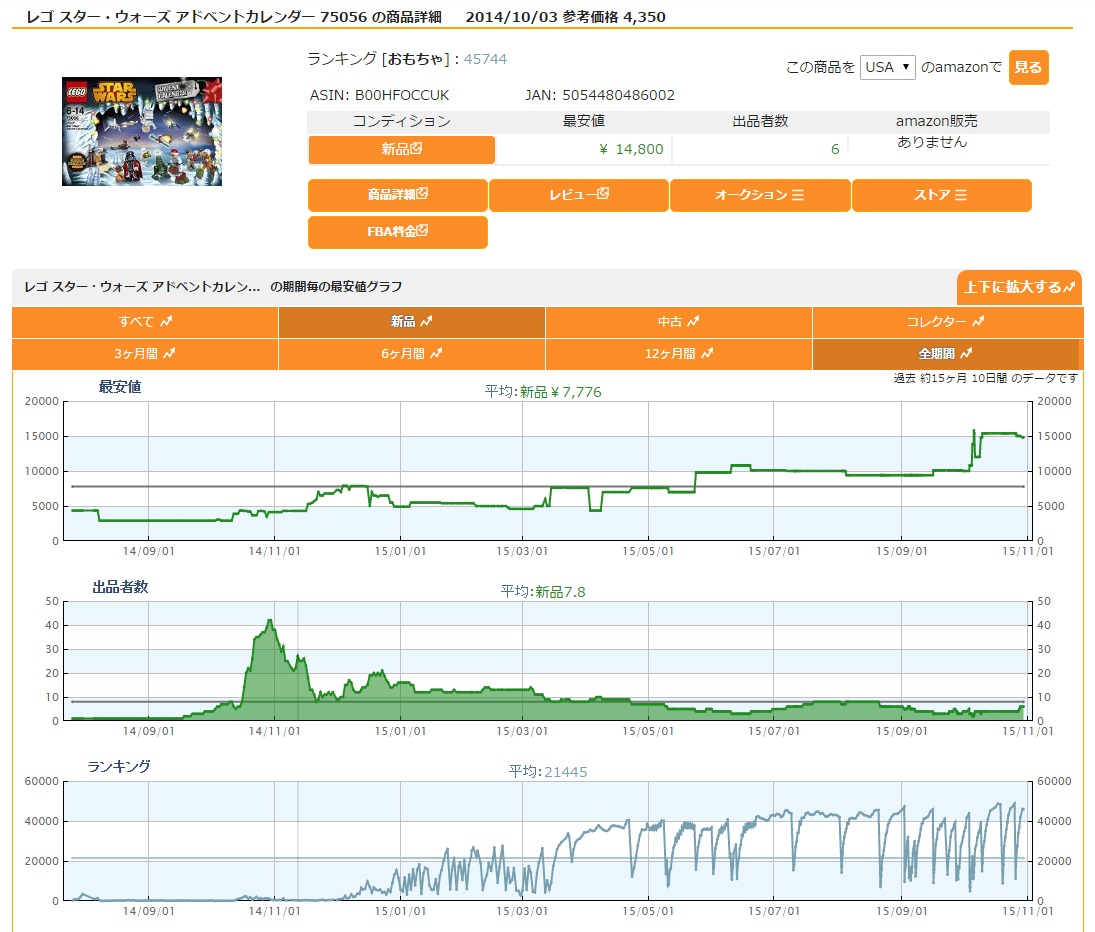Viewport: 1095px width, 932px height.
Task: Click the chart icon on 中古 tab
Action: click(x=693, y=321)
